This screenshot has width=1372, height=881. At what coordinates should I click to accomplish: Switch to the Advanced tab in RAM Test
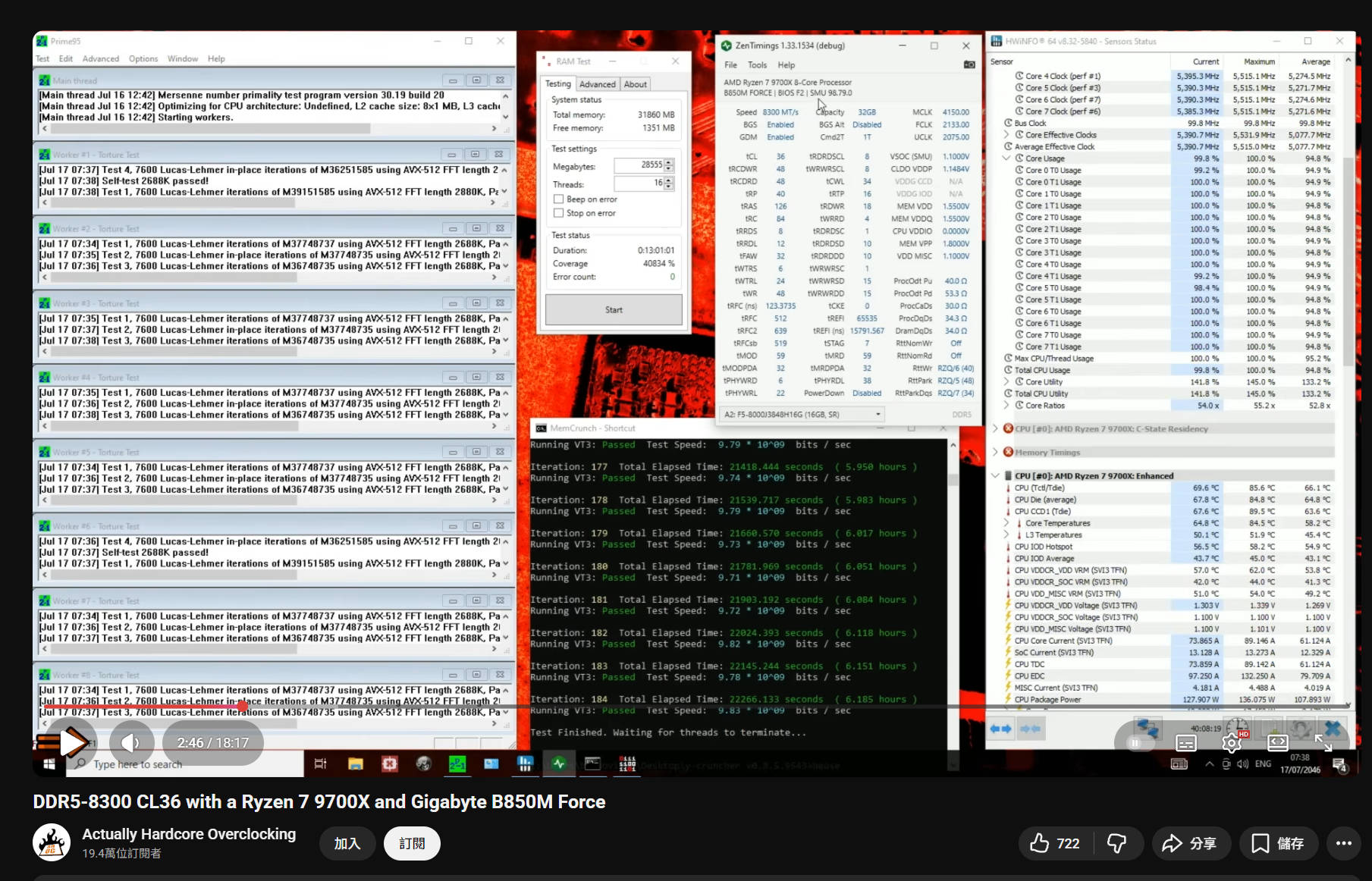tap(598, 84)
